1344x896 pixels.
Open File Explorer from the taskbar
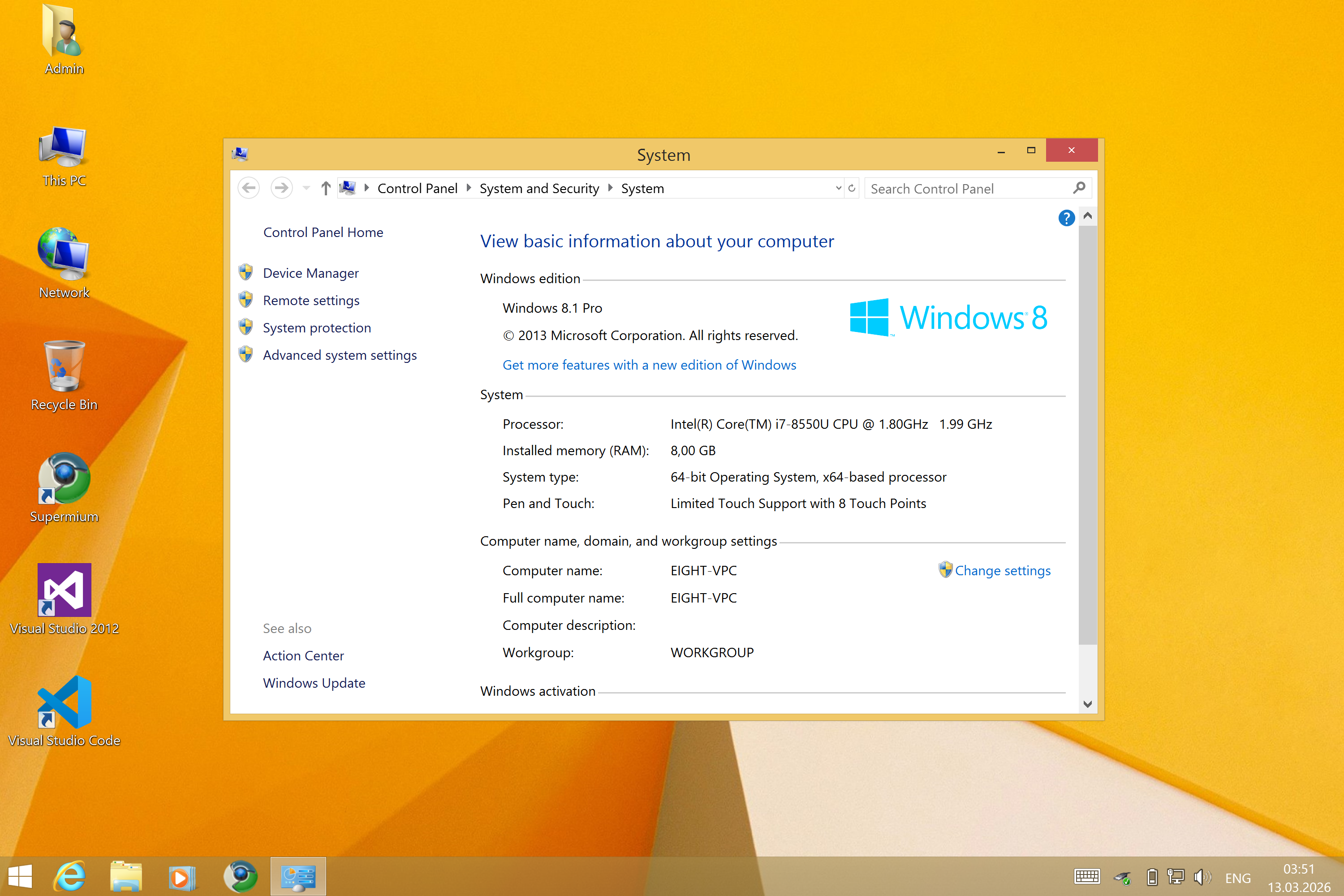click(126, 877)
